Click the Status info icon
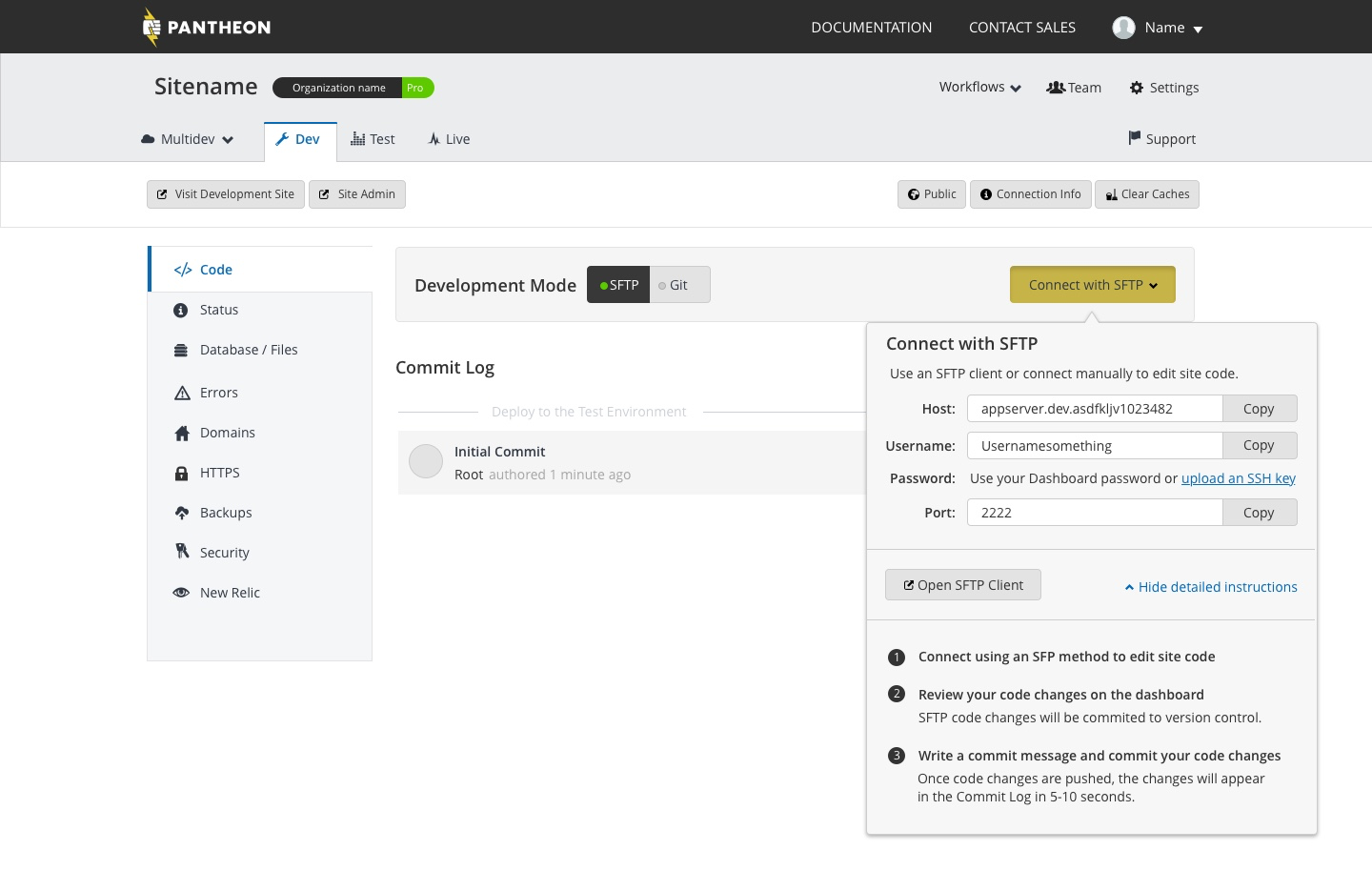 181,311
